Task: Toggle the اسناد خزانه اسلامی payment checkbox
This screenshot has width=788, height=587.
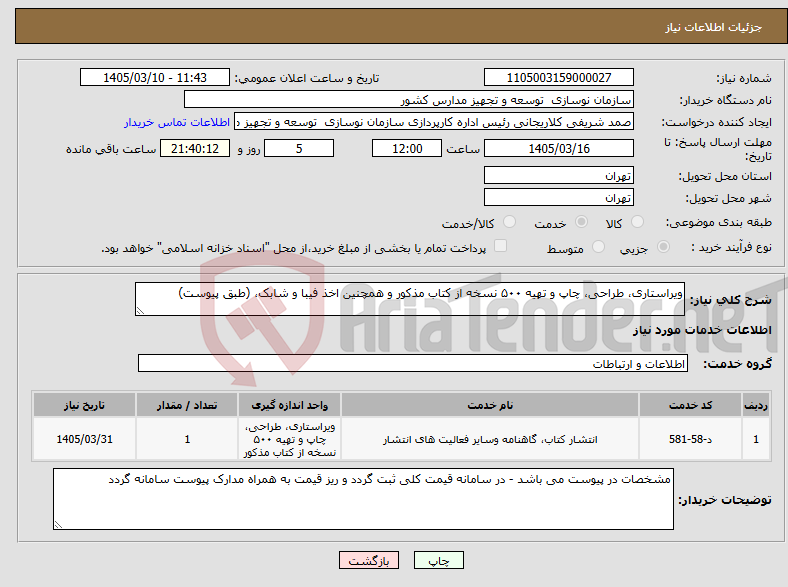Action: [500, 246]
